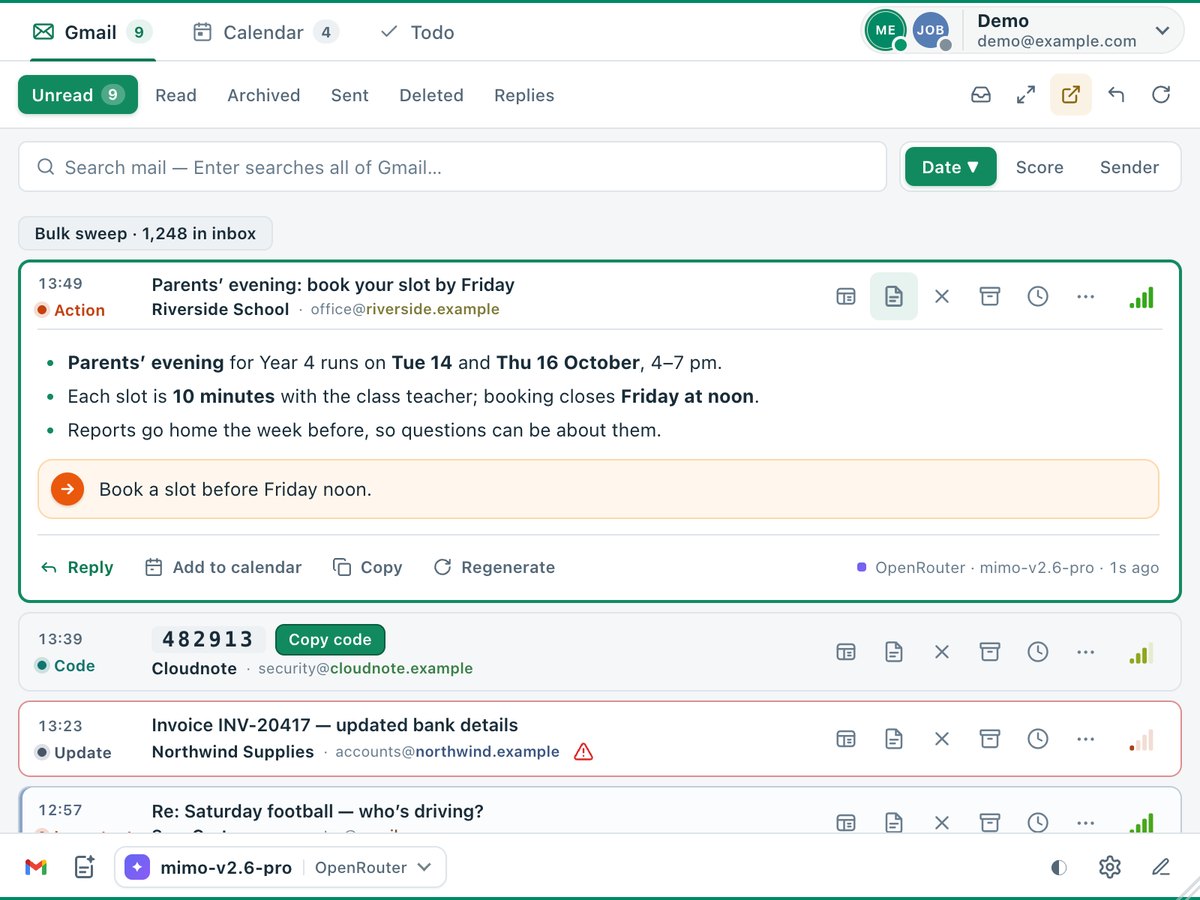Show summary document icon for Cloudnote email
Image resolution: width=1200 pixels, height=900 pixels.
894,652
